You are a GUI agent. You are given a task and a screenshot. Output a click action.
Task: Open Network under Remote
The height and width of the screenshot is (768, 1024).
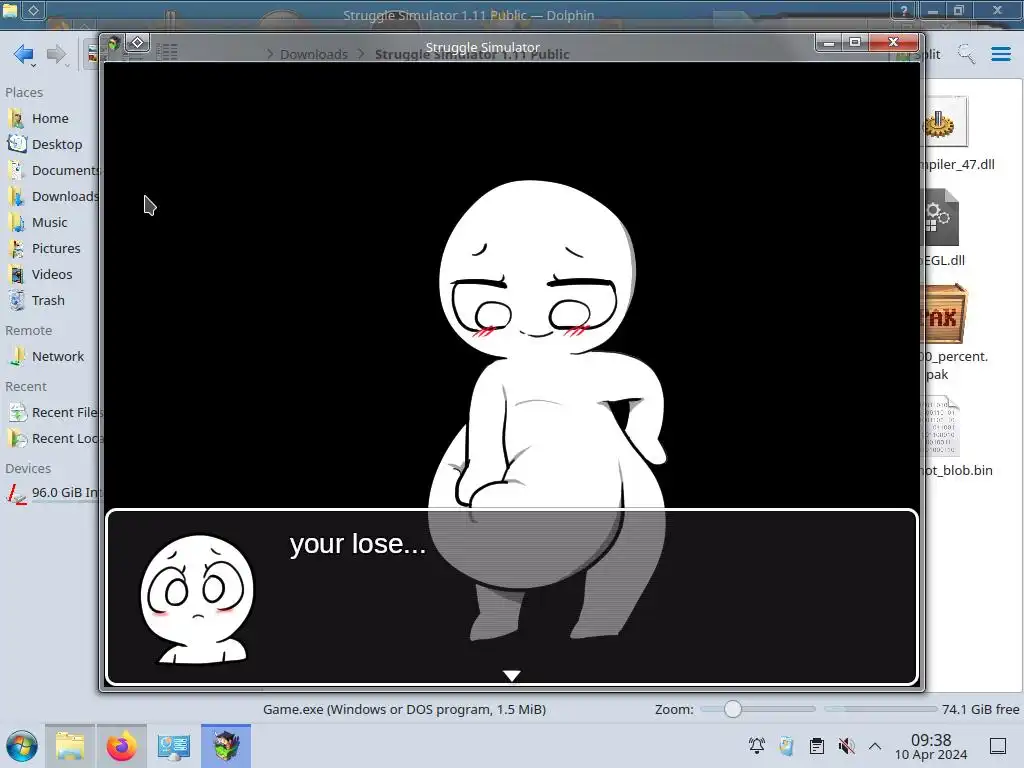coord(50,357)
